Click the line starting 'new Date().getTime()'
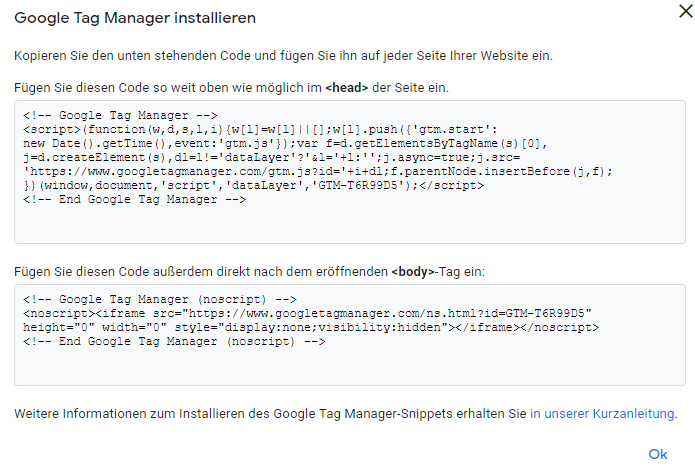Image resolution: width=695 pixels, height=474 pixels. [285, 144]
